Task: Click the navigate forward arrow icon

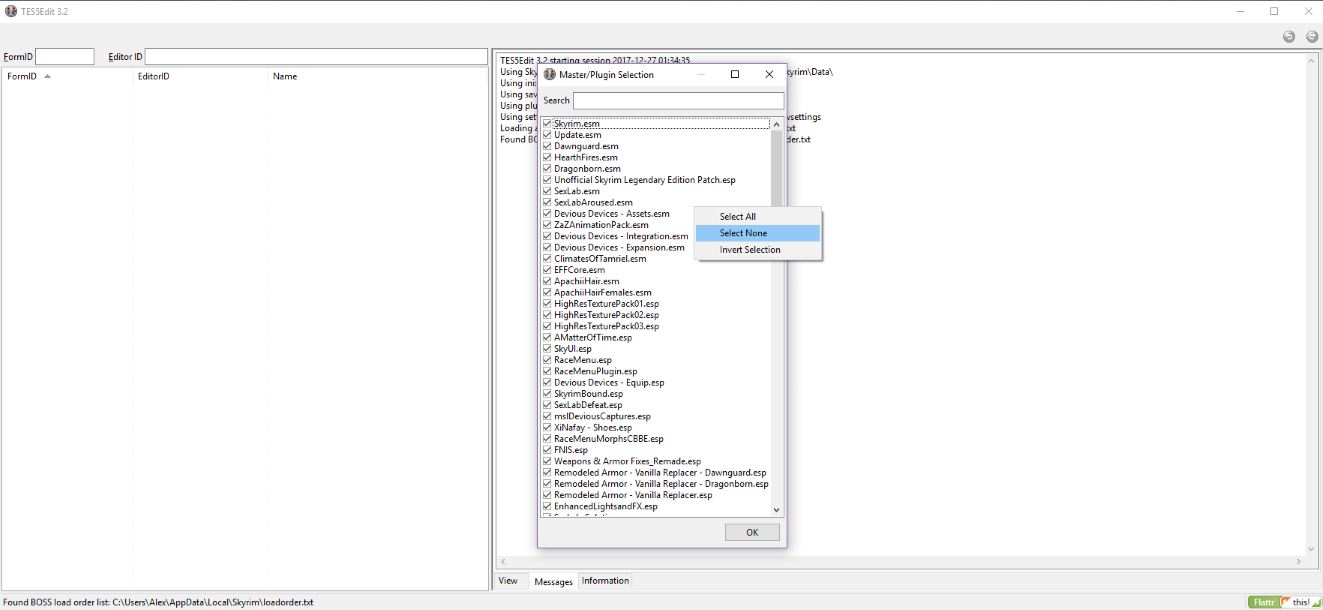Action: pyautogui.click(x=1312, y=37)
